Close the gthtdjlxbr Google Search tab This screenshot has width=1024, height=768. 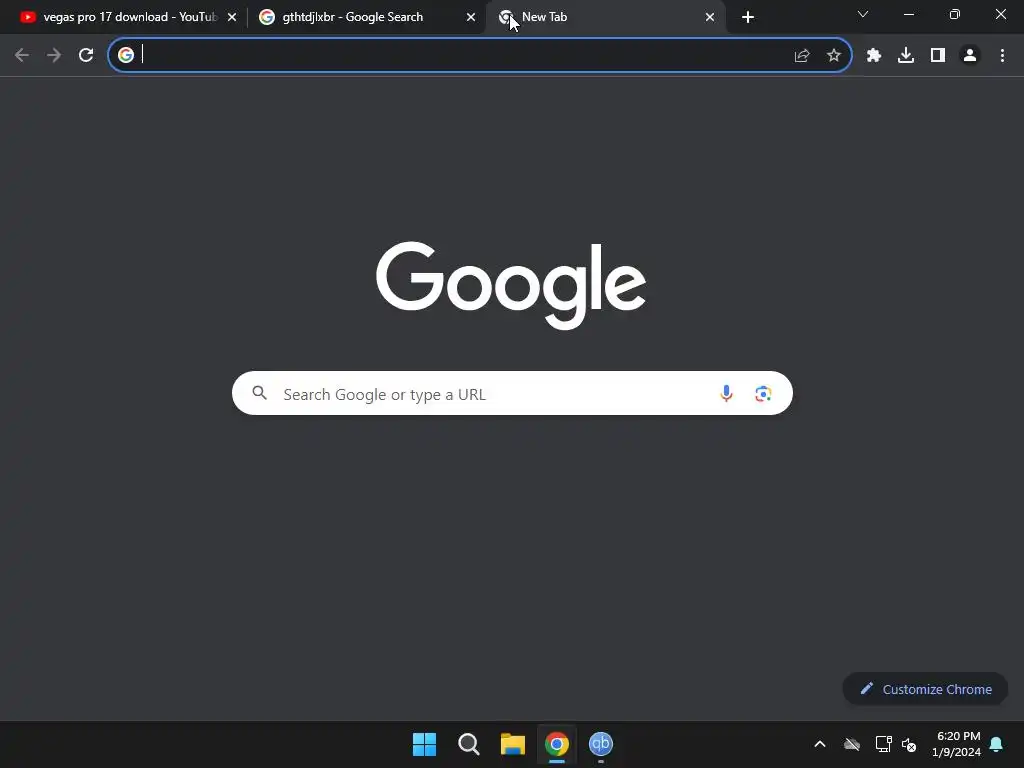tap(471, 17)
